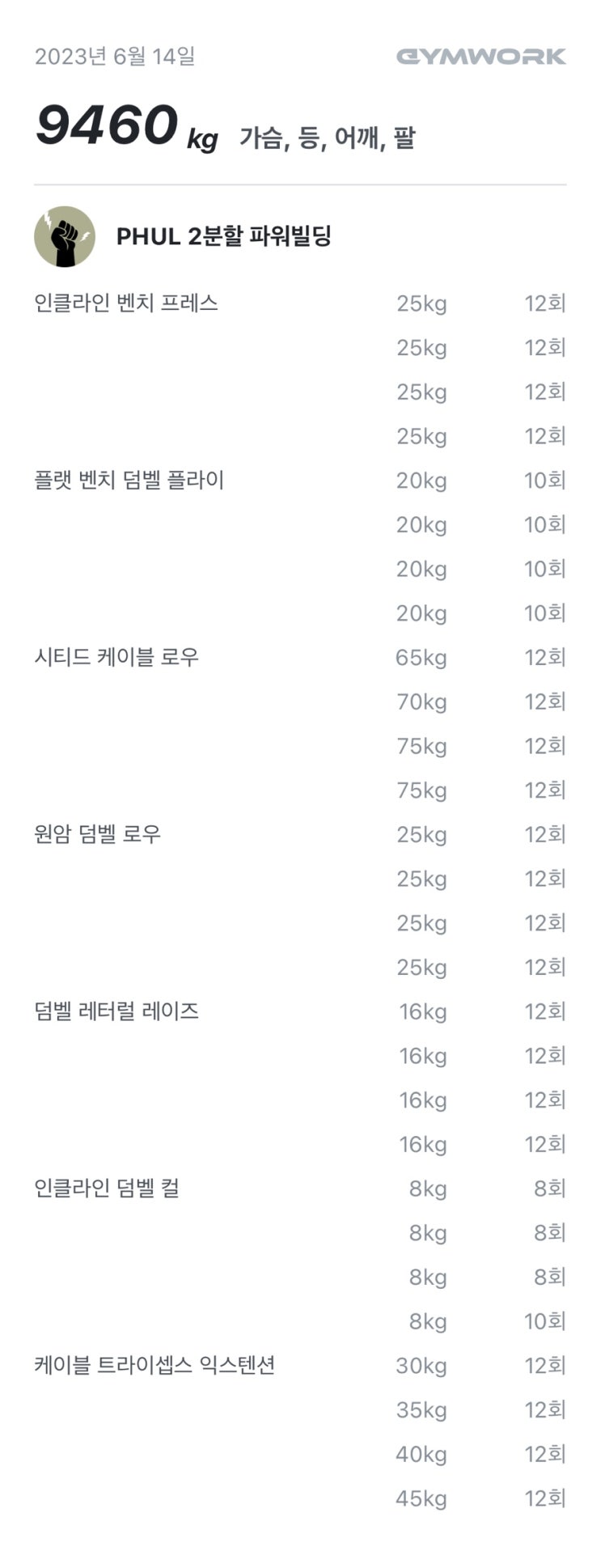Click the 10회 reps of last dumbbell curl set
Screen dimensions: 601x1568
coord(544,1321)
